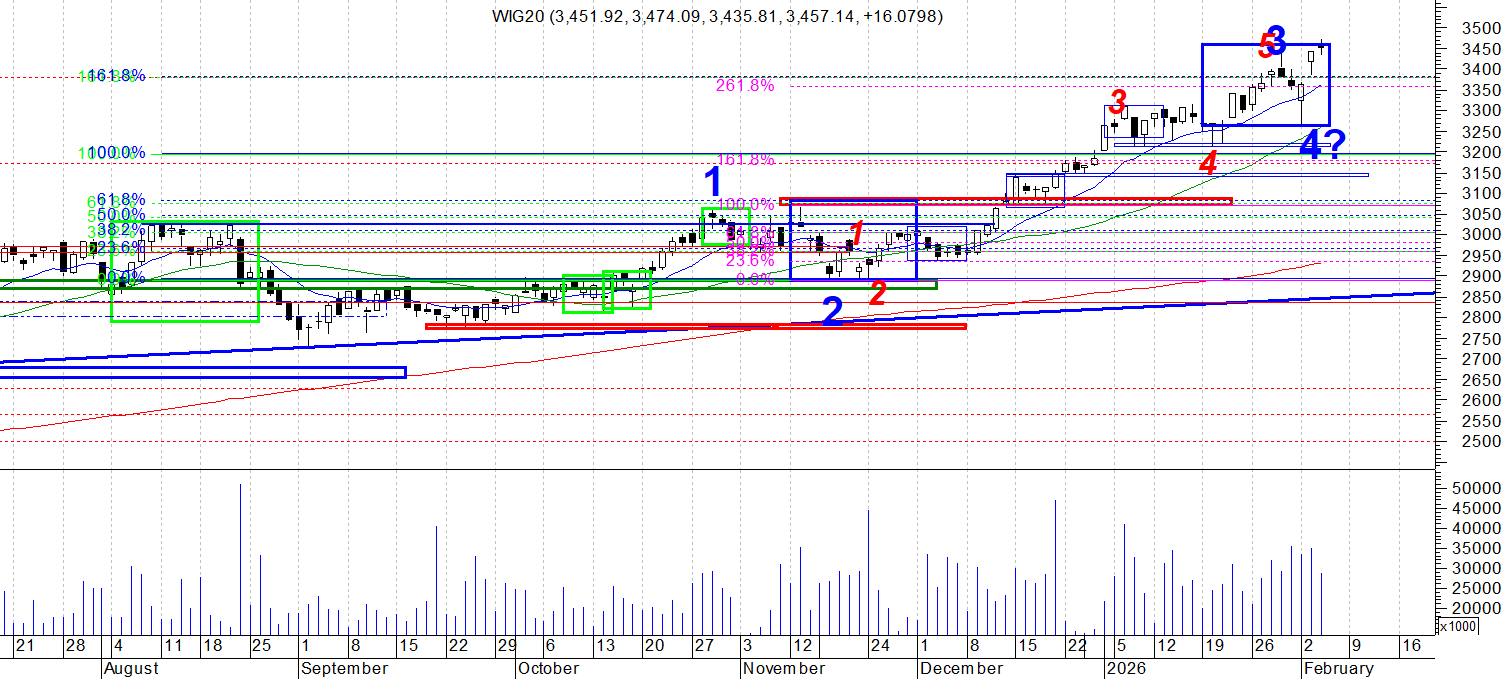Select the blue wave label 1

(x=713, y=183)
